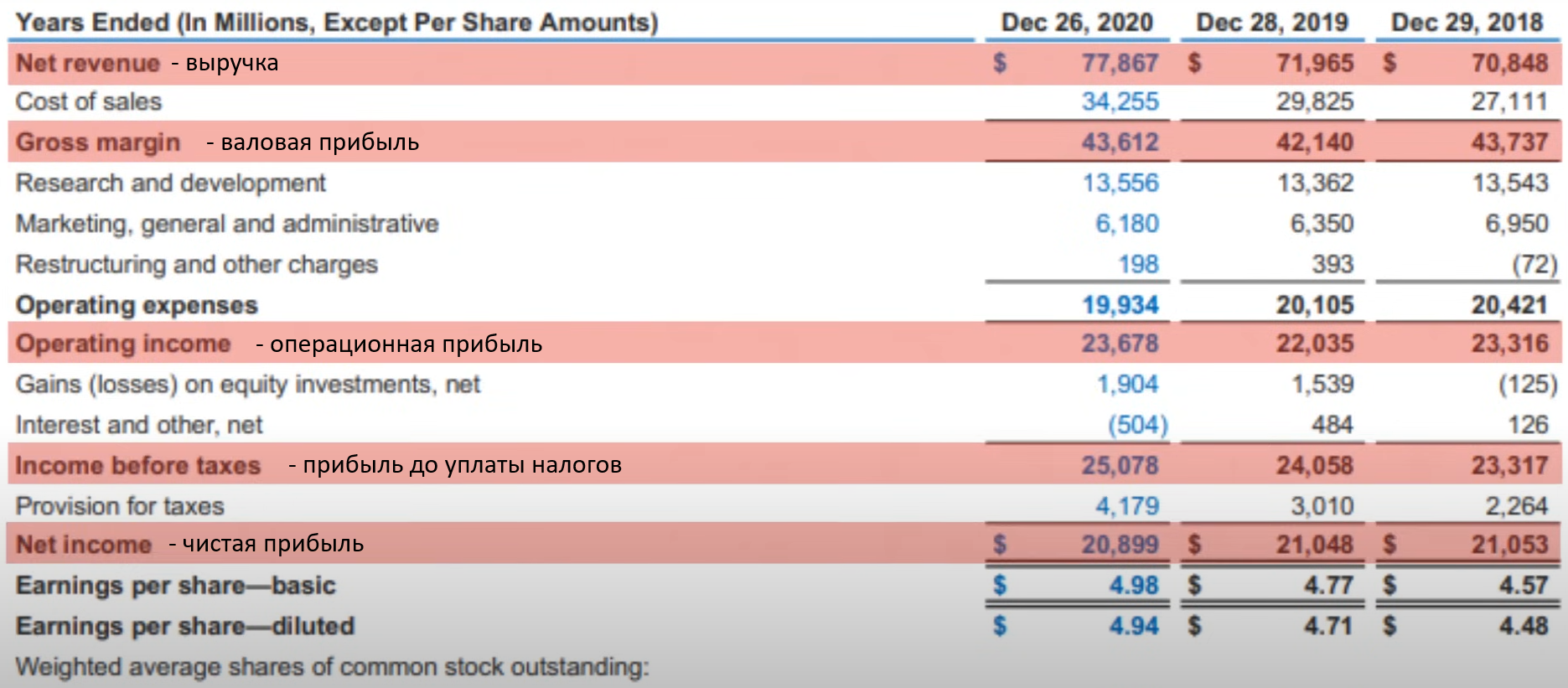Screen dimensions: 1568x688
Task: Select the Provision for taxes value 4,179
Action: 1126,506
